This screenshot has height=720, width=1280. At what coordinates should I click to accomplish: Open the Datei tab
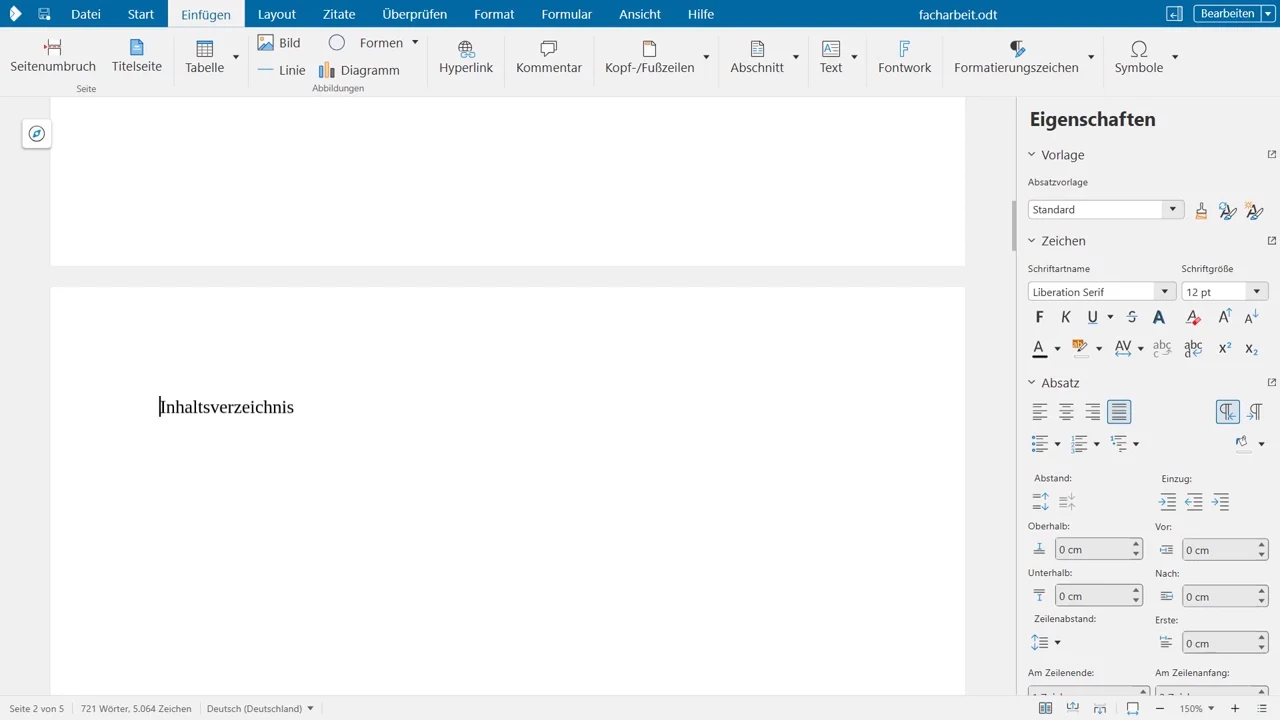tap(86, 14)
